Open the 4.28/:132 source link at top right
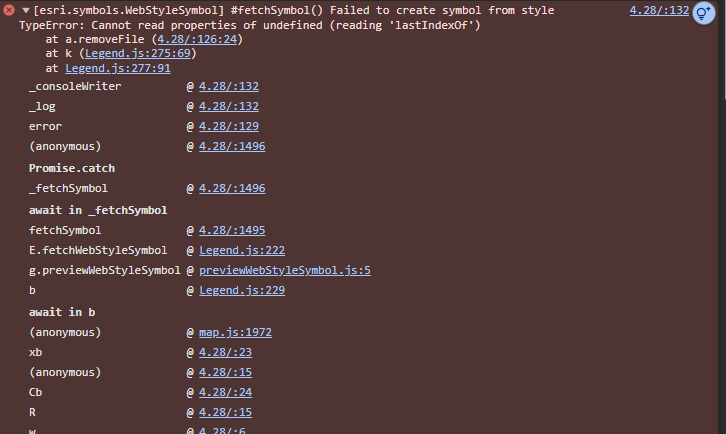 (x=659, y=10)
